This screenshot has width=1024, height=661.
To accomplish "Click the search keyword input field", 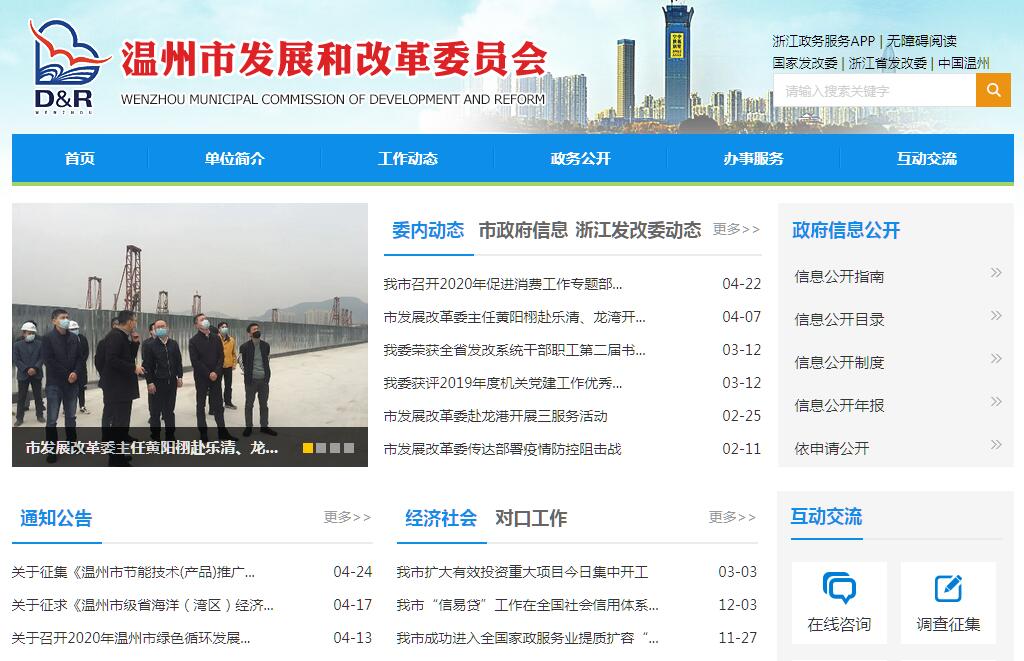I will 874,91.
